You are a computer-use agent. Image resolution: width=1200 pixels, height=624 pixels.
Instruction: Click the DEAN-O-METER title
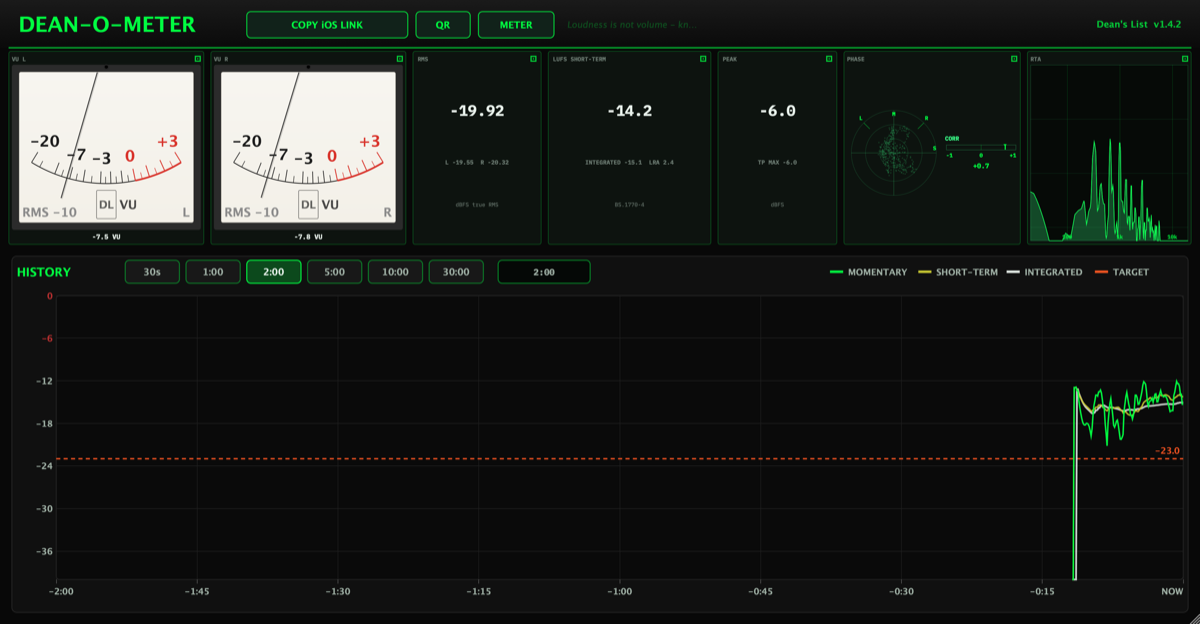coord(107,25)
